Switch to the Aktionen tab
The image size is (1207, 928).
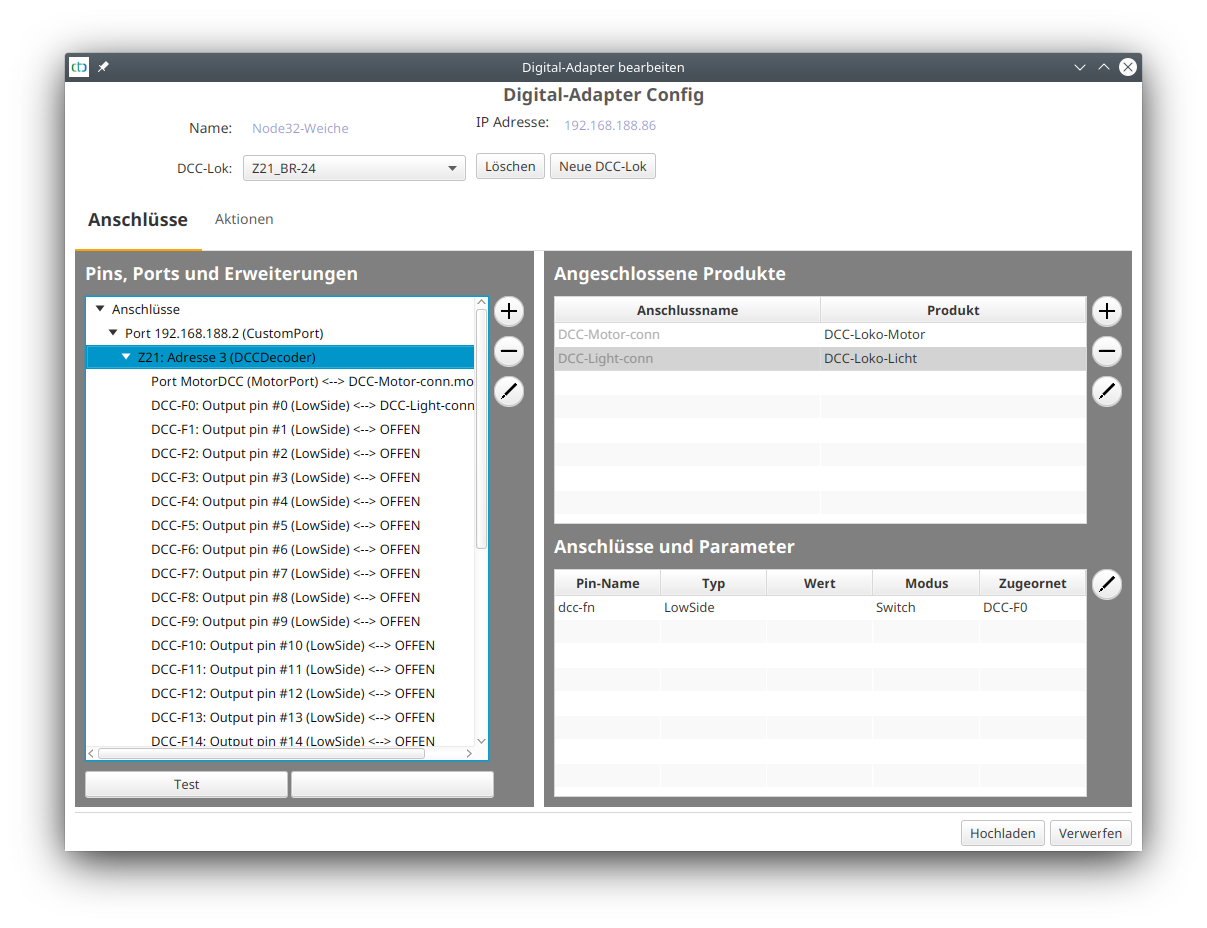(244, 219)
